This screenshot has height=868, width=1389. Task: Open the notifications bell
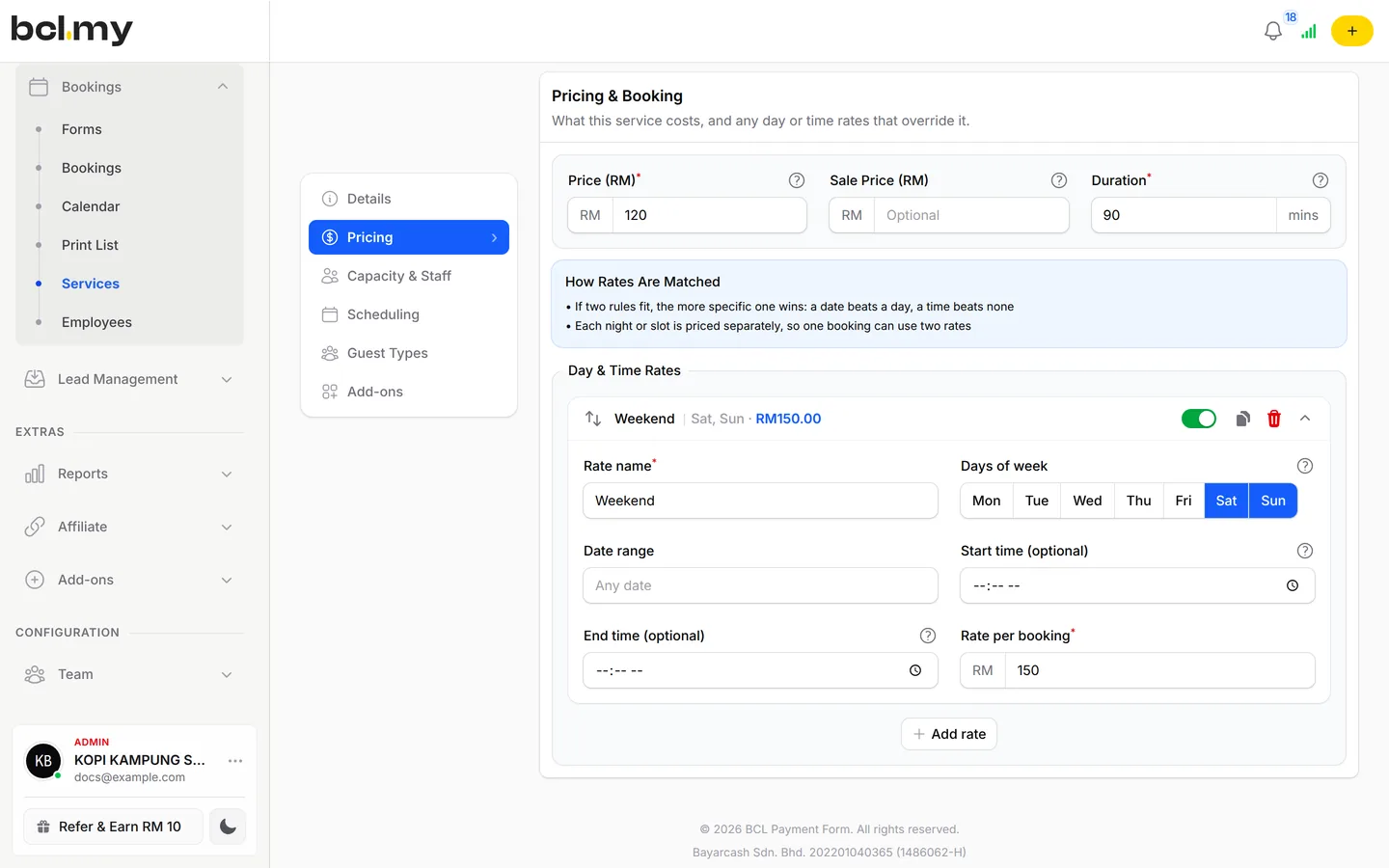pos(1272,31)
